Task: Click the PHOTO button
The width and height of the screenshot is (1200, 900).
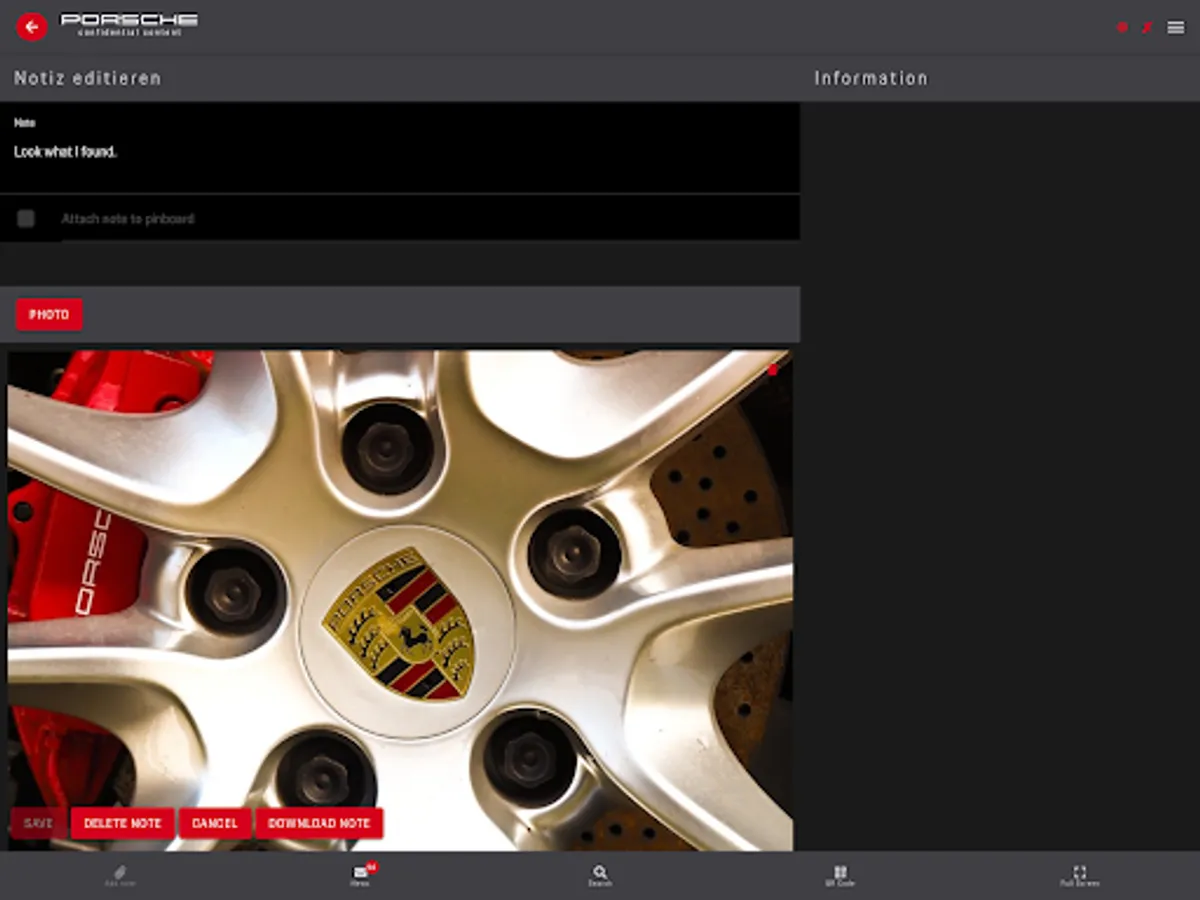Action: 49,314
